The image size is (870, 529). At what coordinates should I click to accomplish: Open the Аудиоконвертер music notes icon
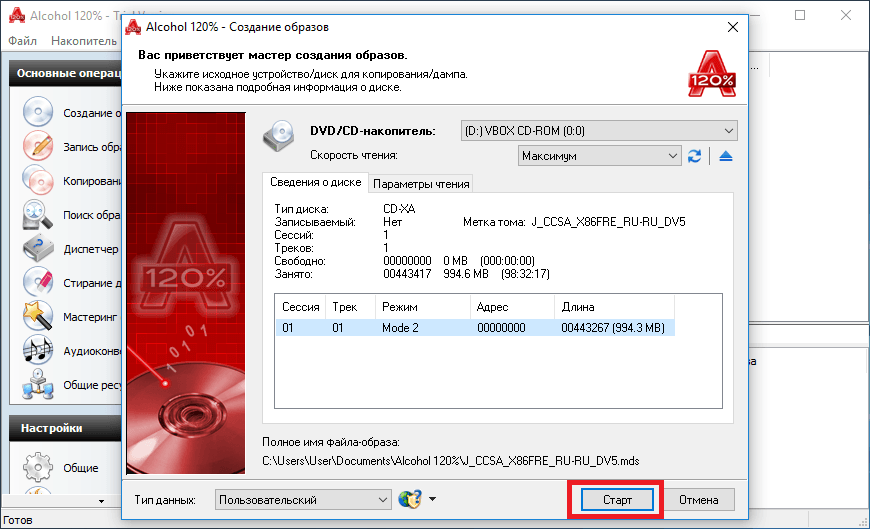tap(38, 350)
